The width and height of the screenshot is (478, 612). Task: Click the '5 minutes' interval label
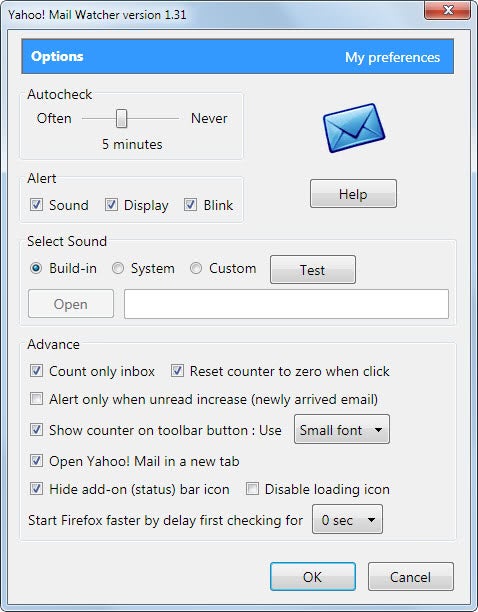(132, 144)
